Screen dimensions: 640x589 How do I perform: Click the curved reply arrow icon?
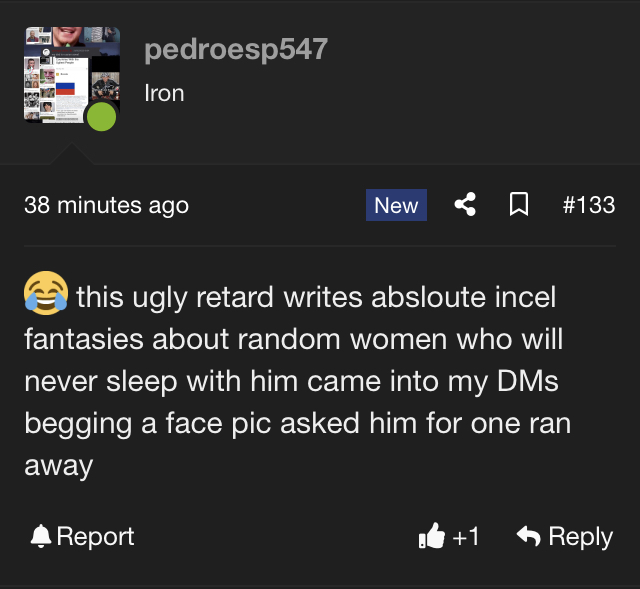pyautogui.click(x=528, y=535)
